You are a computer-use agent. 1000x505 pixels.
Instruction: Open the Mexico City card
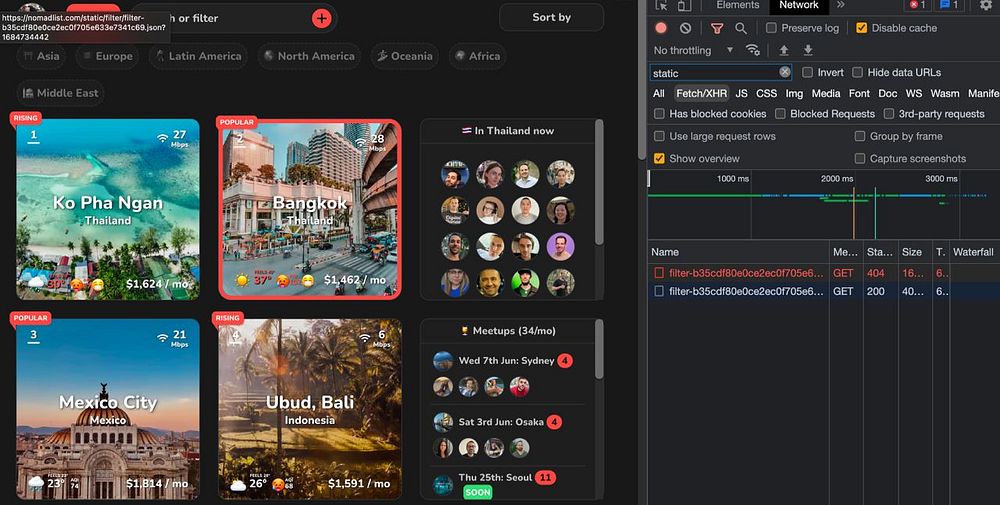tap(108, 409)
